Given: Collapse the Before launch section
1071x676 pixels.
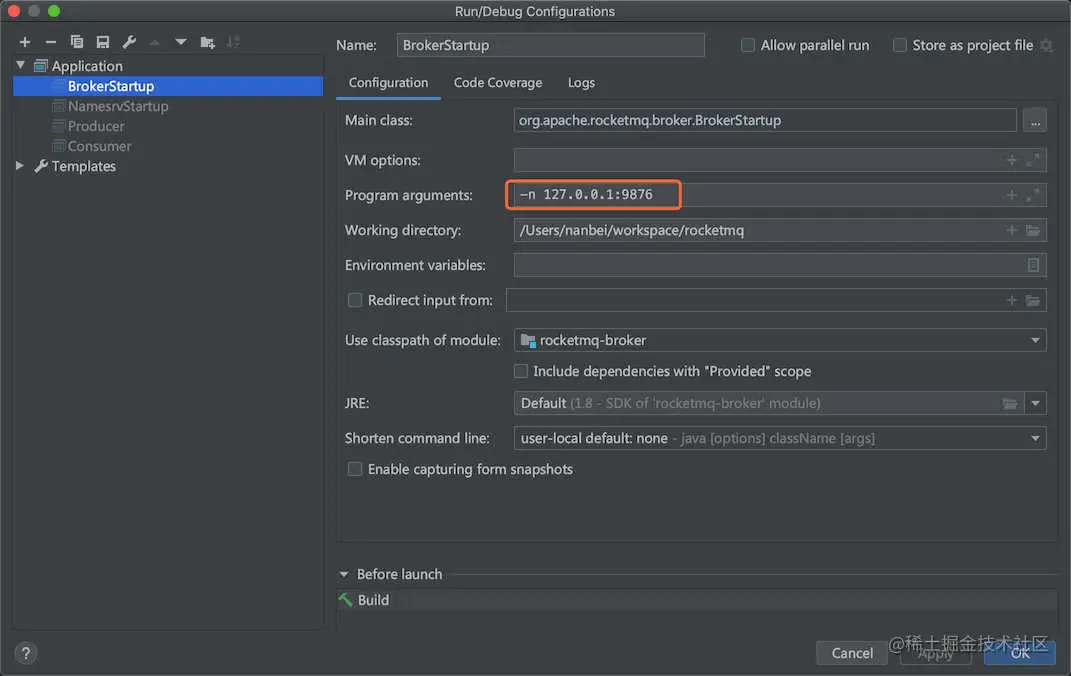Looking at the screenshot, I should coord(344,574).
